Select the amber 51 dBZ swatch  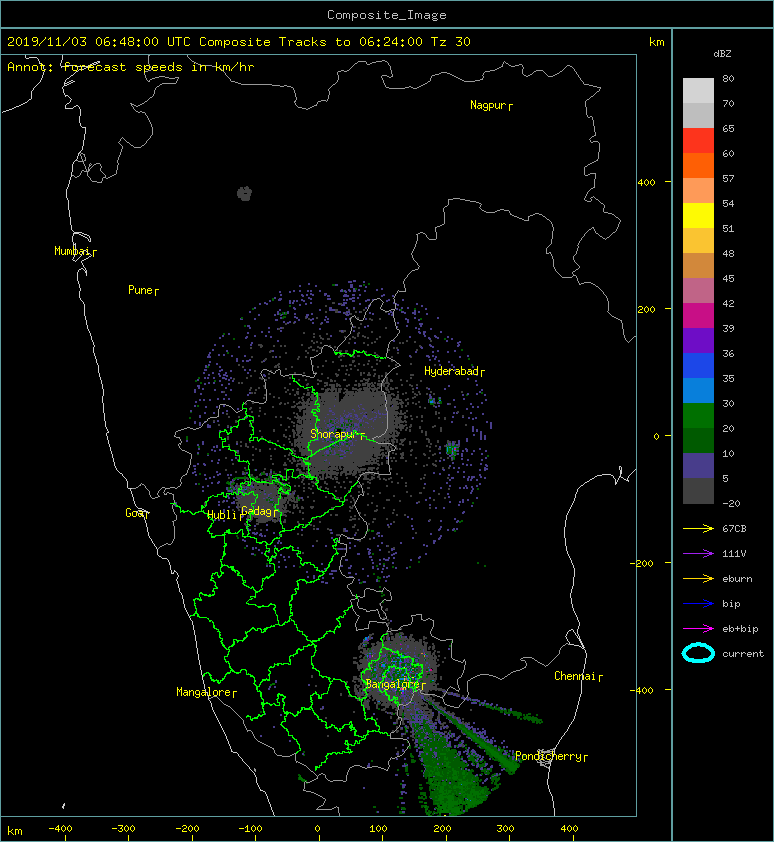pyautogui.click(x=698, y=240)
